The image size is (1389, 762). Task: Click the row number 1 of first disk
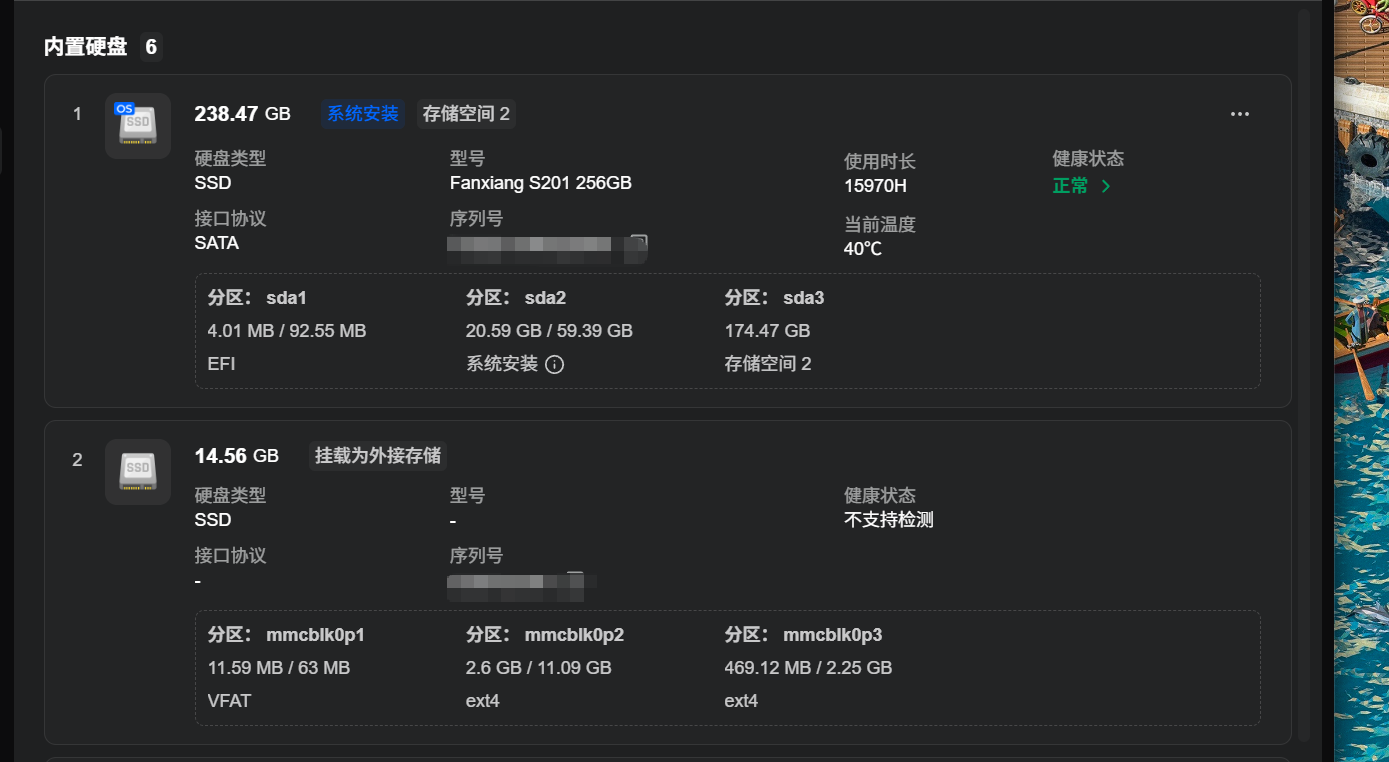coord(77,114)
